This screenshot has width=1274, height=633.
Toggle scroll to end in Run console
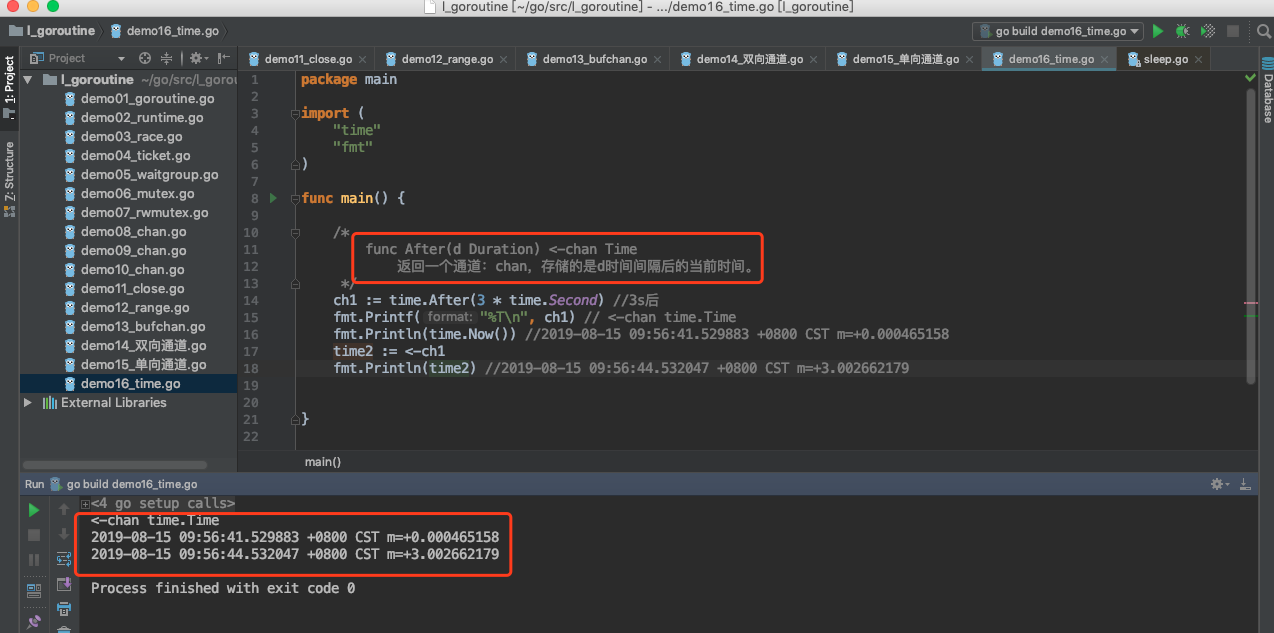(64, 584)
